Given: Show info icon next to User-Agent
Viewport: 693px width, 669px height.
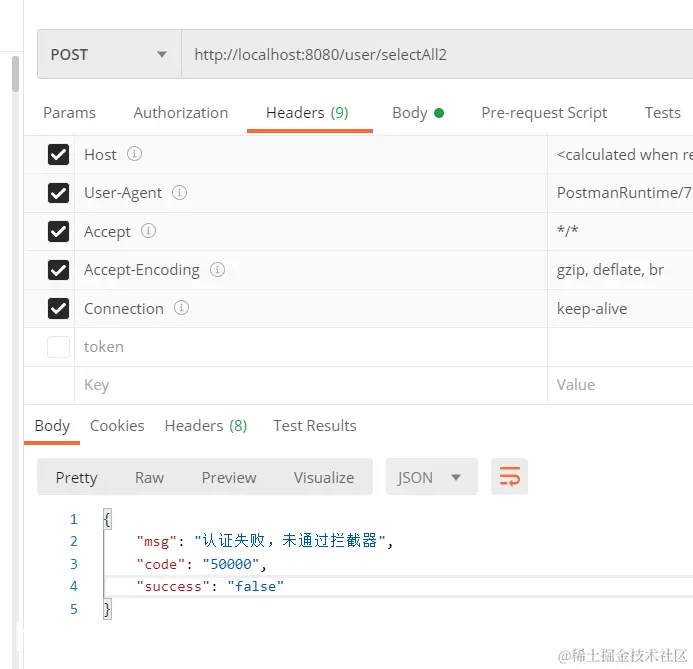Looking at the screenshot, I should point(179,192).
